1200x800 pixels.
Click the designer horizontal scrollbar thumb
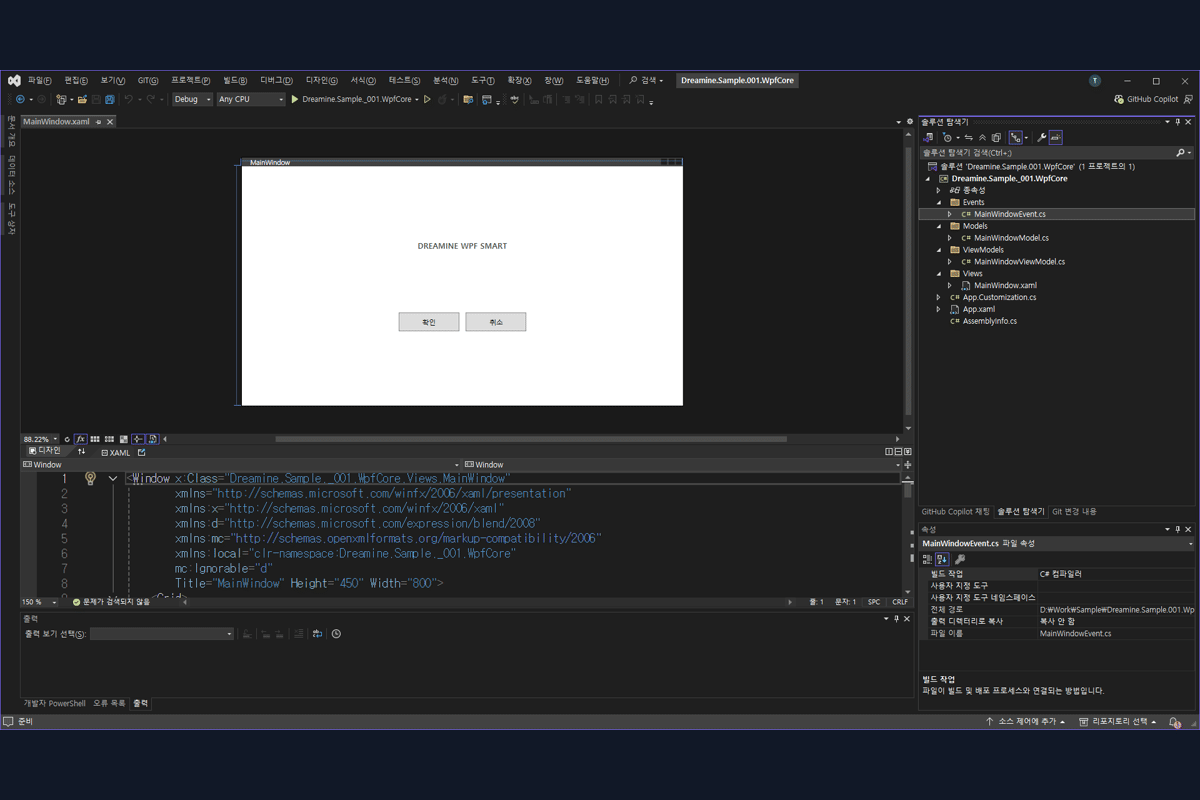point(531,439)
